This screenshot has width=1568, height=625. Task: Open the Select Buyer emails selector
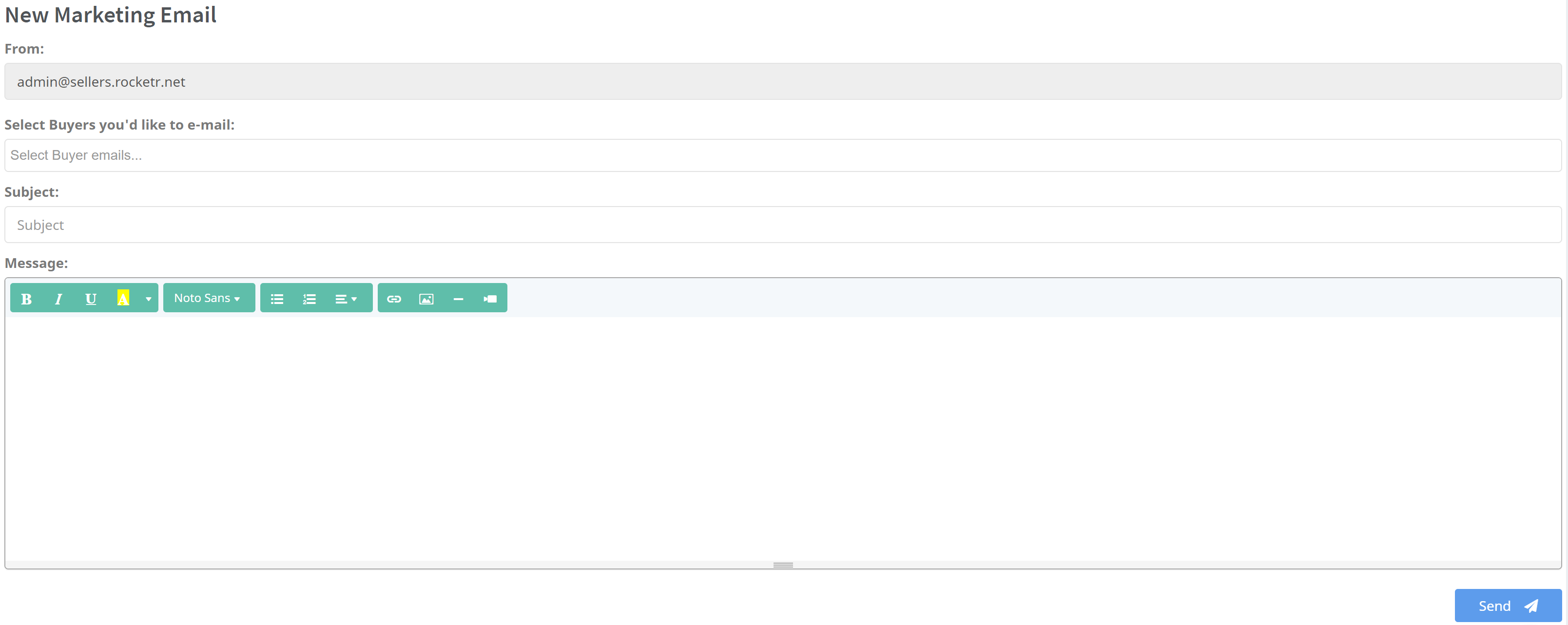pos(782,155)
